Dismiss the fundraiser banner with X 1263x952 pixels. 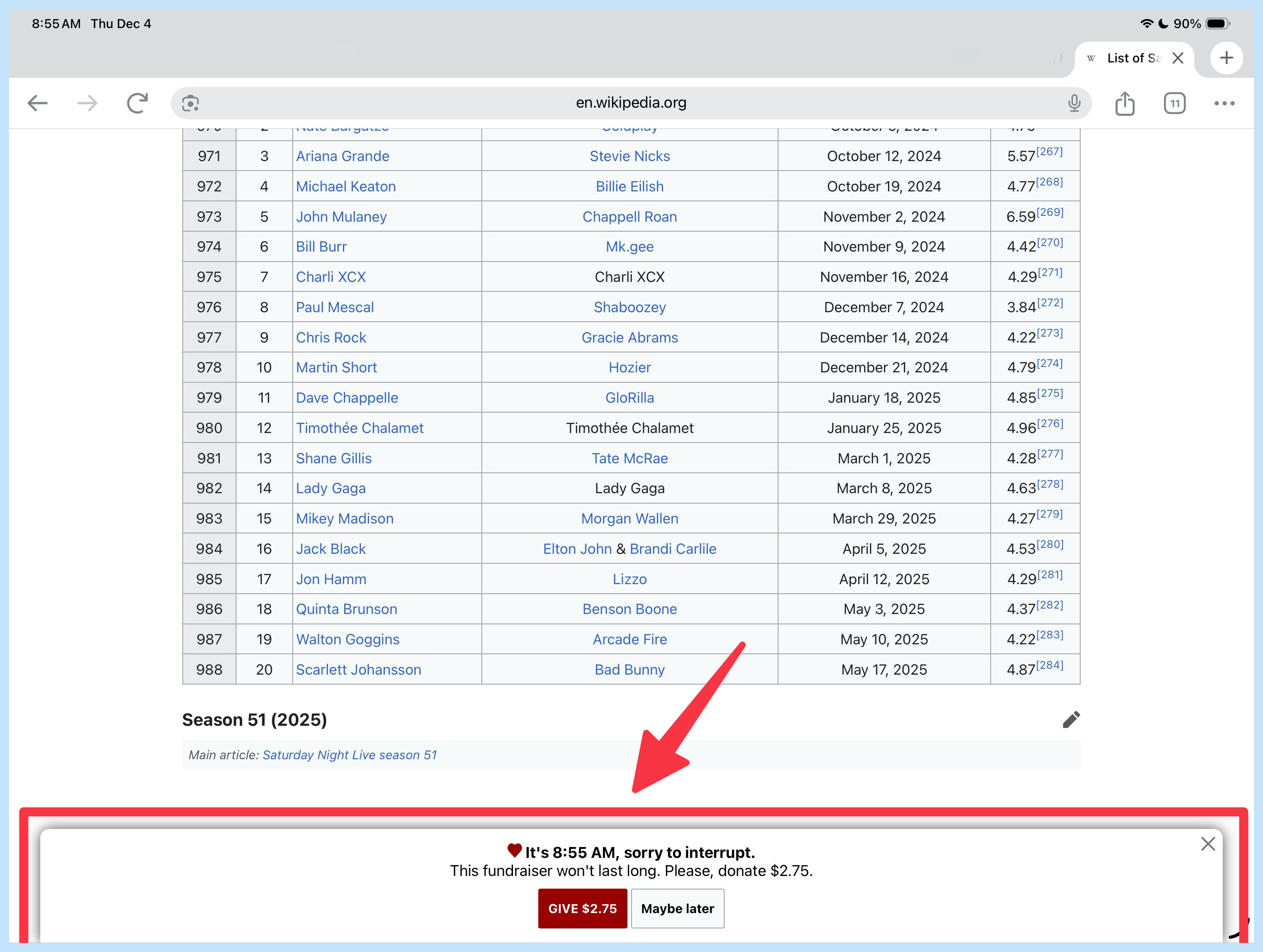tap(1208, 844)
